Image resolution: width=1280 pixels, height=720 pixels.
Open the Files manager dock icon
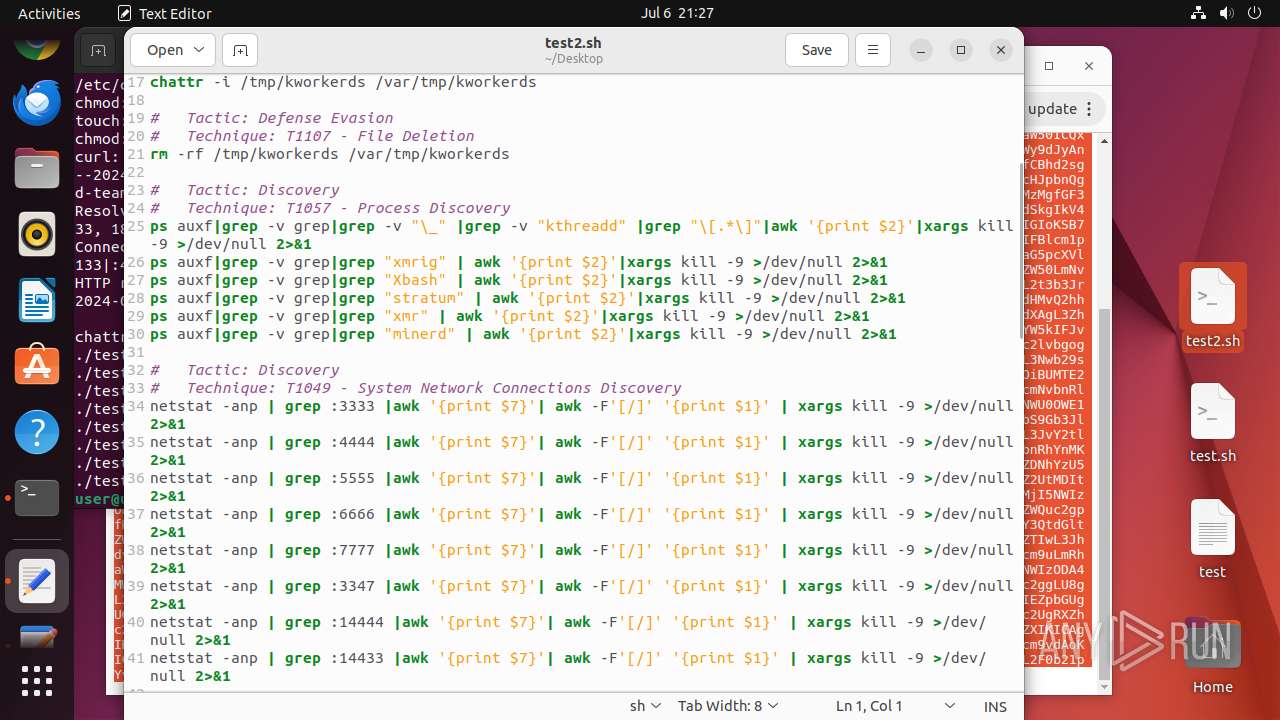(37, 168)
